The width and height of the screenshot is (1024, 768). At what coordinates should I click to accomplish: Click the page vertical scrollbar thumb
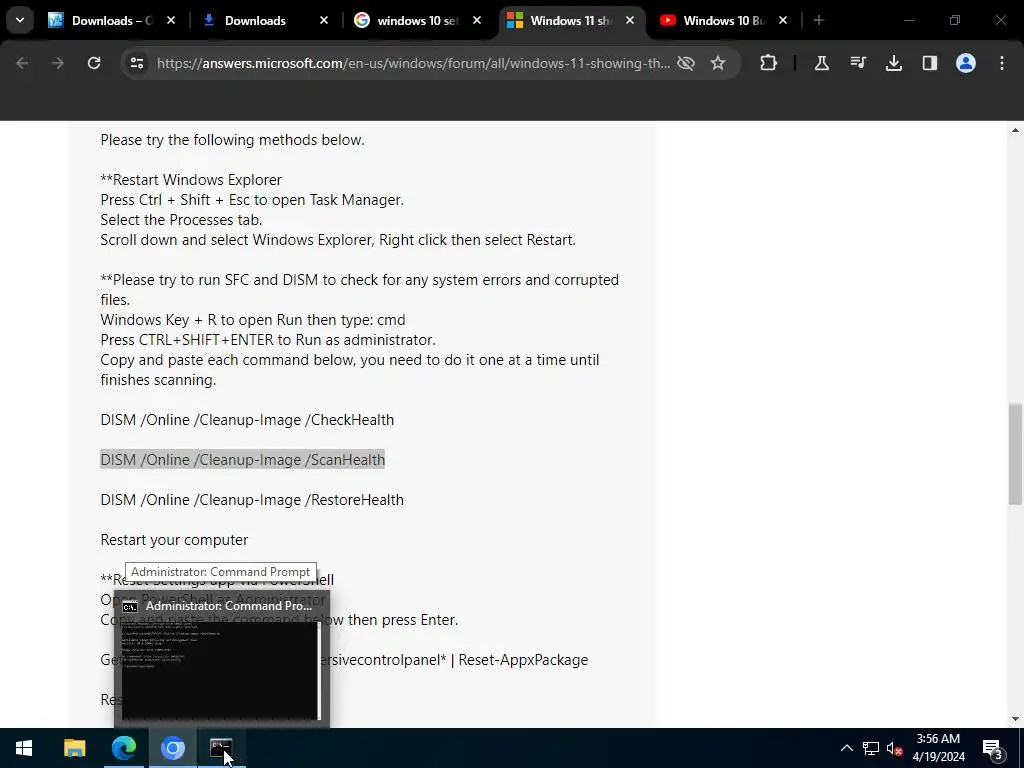1015,455
